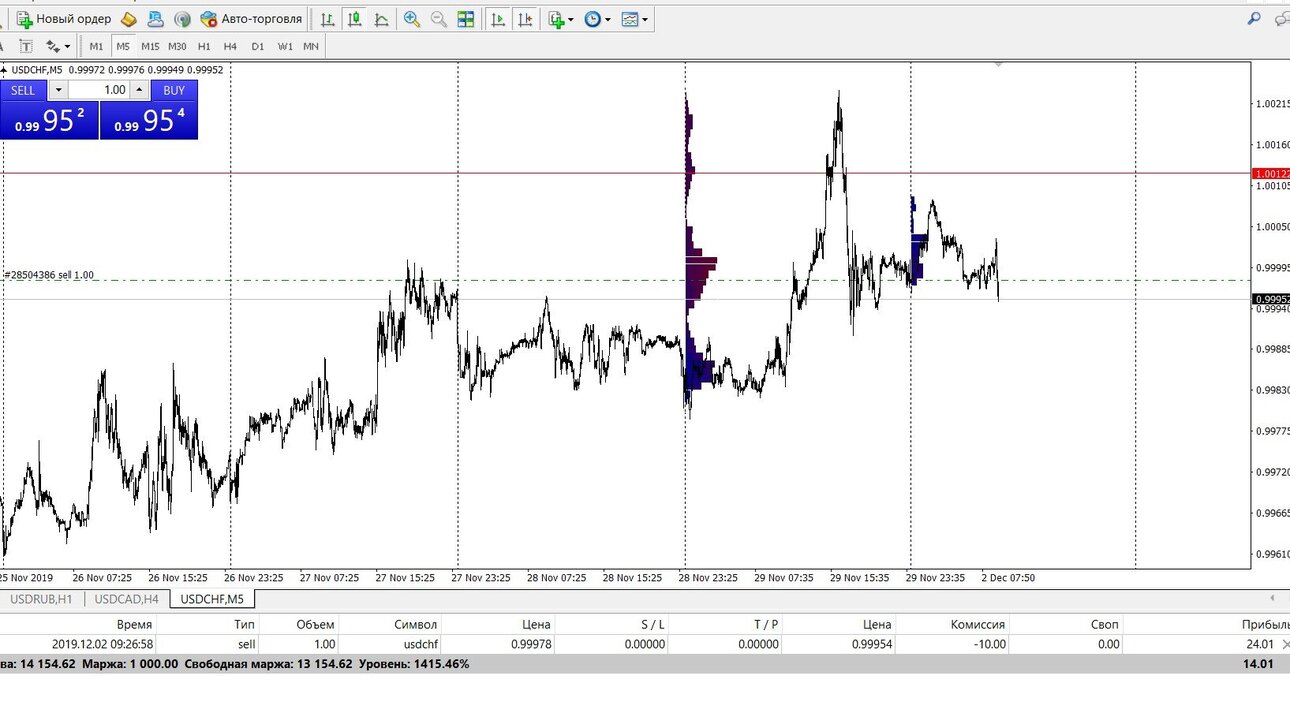Grab the chart shift triangle marker
The image size is (1290, 713).
click(x=997, y=64)
